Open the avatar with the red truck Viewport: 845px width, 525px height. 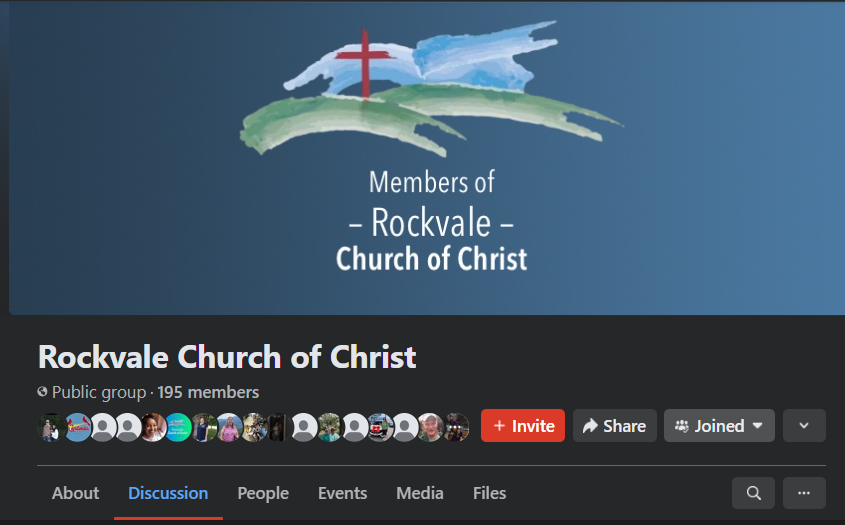[380, 427]
